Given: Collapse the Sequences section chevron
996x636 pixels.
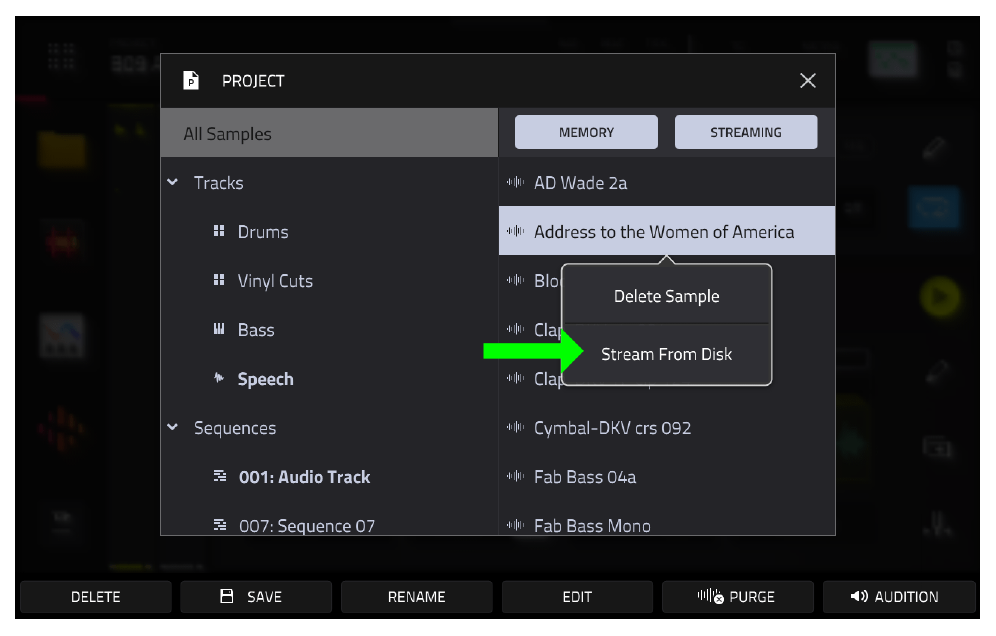Looking at the screenshot, I should pyautogui.click(x=173, y=427).
